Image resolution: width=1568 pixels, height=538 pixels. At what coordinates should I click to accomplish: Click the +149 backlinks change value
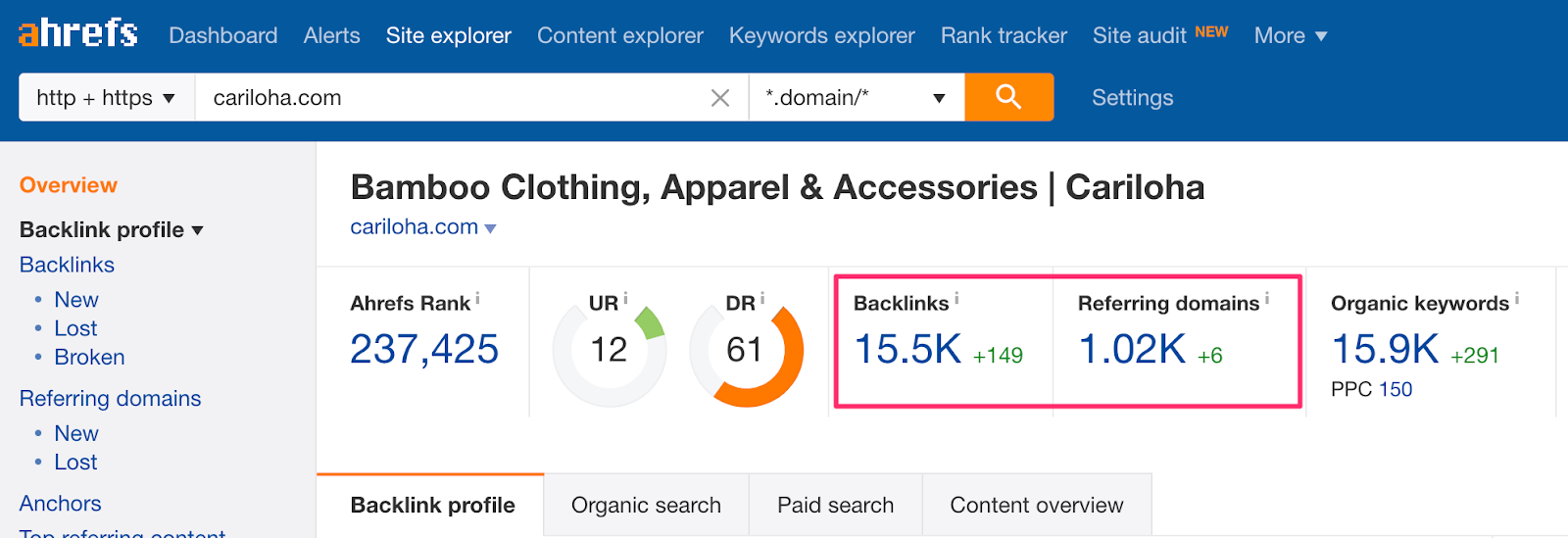(998, 356)
